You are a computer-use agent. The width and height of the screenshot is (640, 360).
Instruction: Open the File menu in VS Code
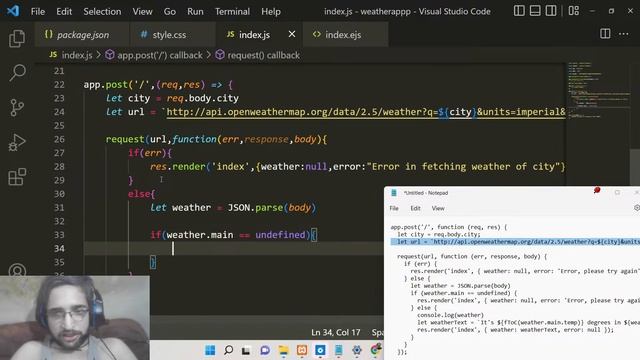38,11
